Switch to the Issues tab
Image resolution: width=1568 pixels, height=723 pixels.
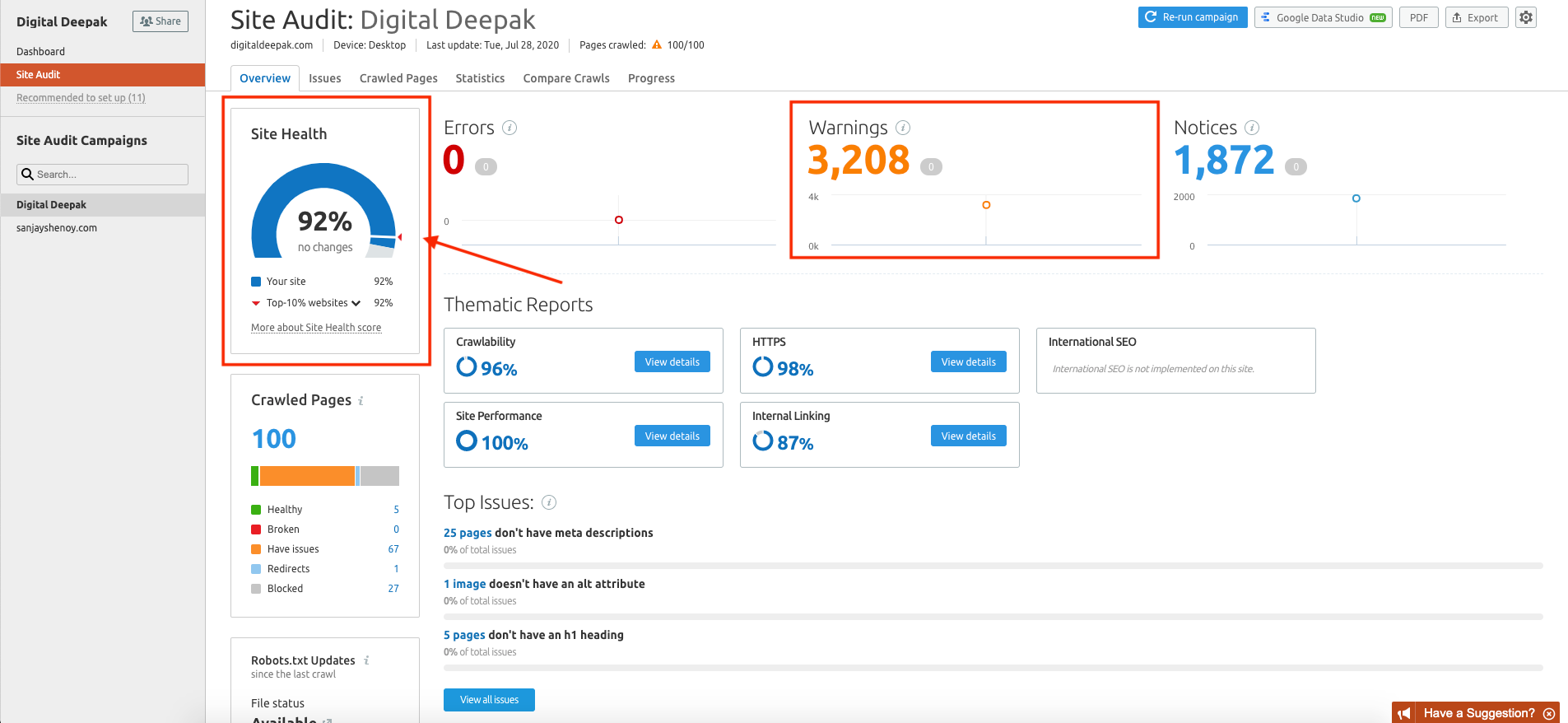pyautogui.click(x=325, y=78)
